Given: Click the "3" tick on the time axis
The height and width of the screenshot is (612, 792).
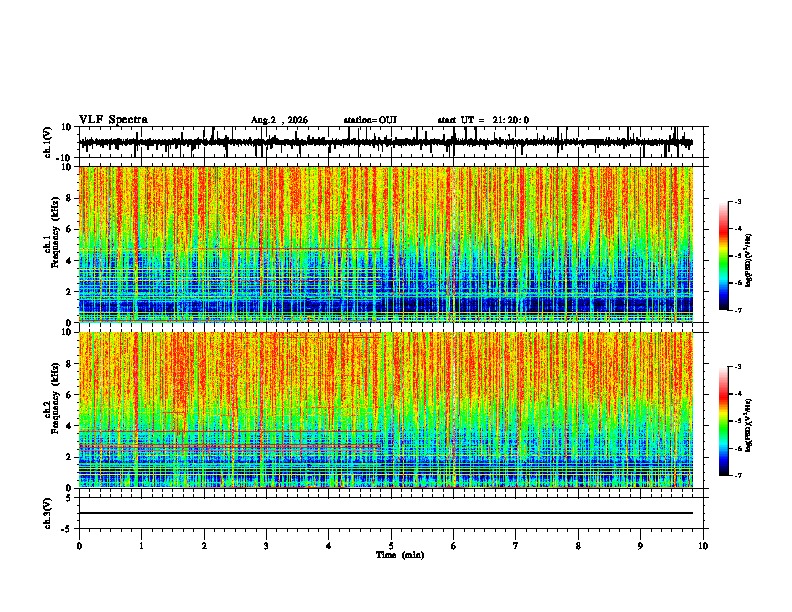Looking at the screenshot, I should [266, 546].
